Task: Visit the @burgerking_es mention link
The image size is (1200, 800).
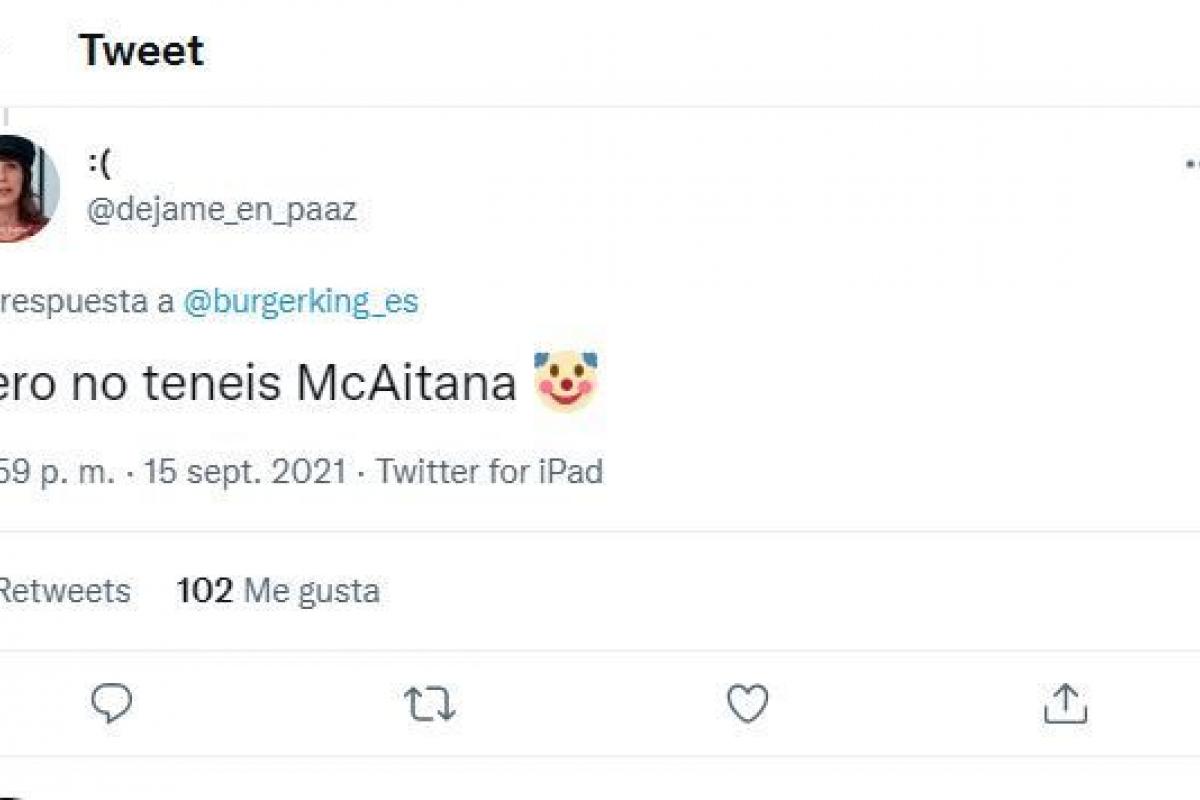Action: pos(300,301)
